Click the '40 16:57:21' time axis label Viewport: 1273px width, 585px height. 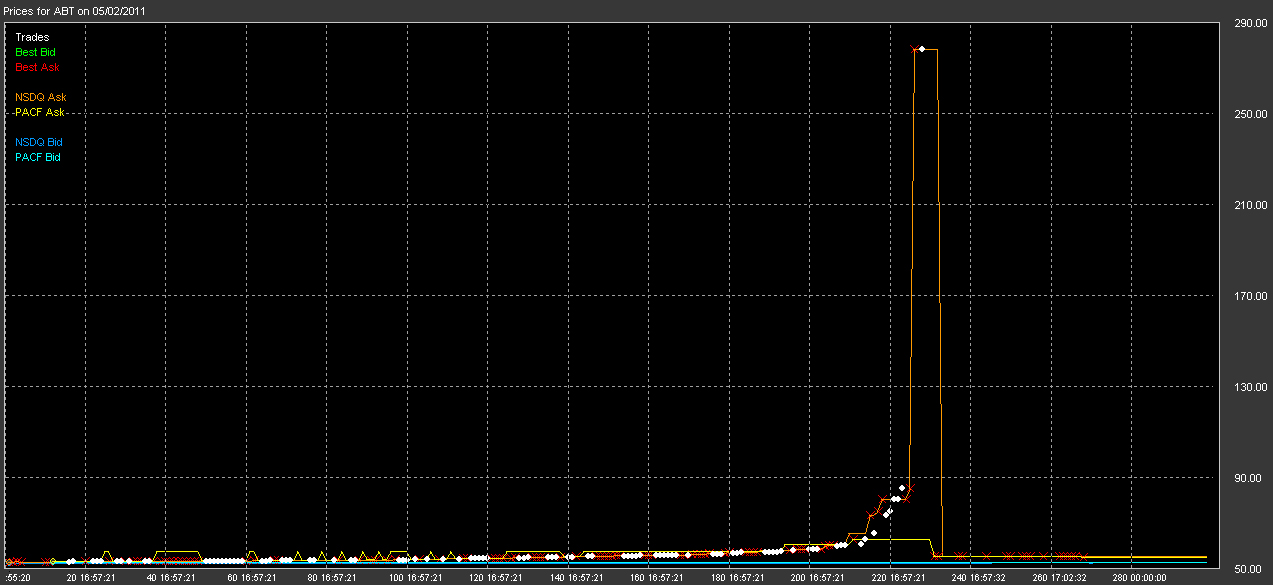pyautogui.click(x=172, y=577)
